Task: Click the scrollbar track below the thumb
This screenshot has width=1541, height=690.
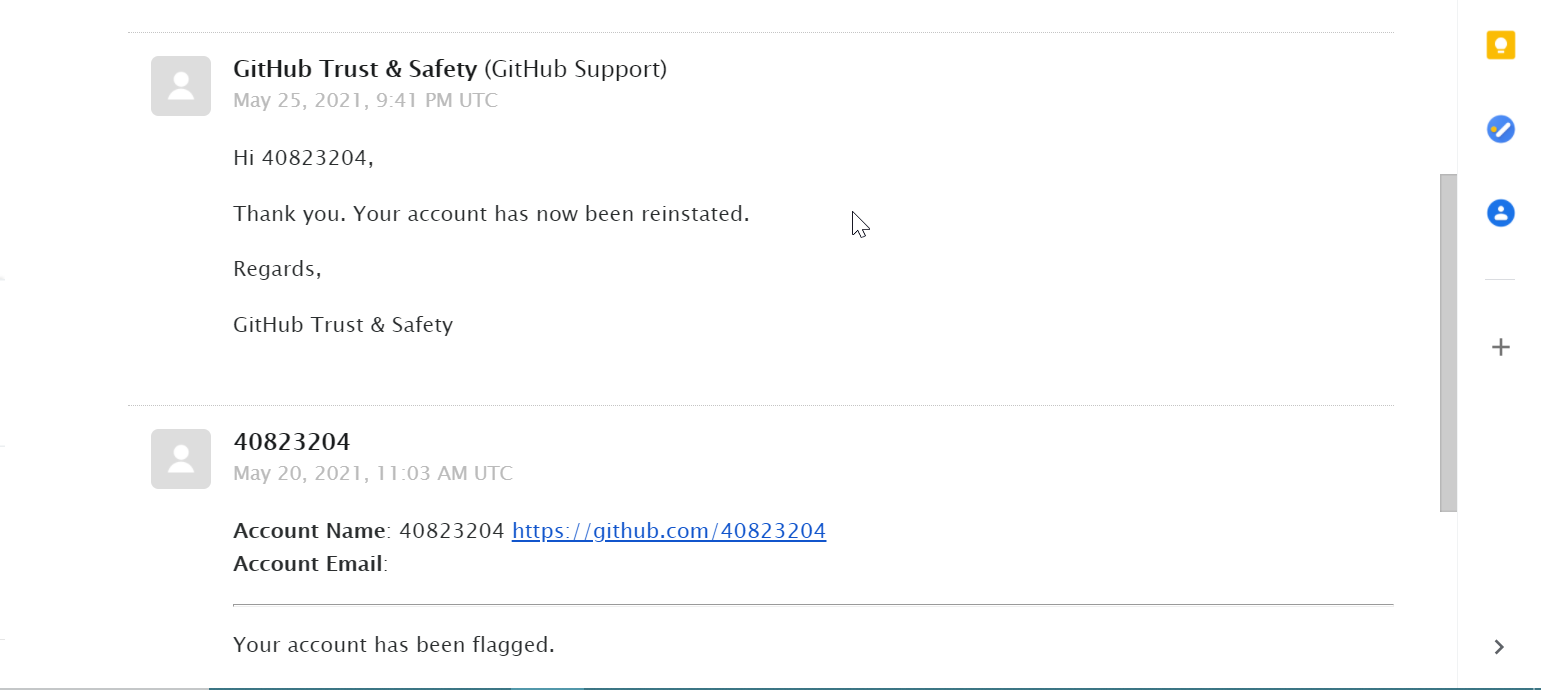Action: 1448,598
